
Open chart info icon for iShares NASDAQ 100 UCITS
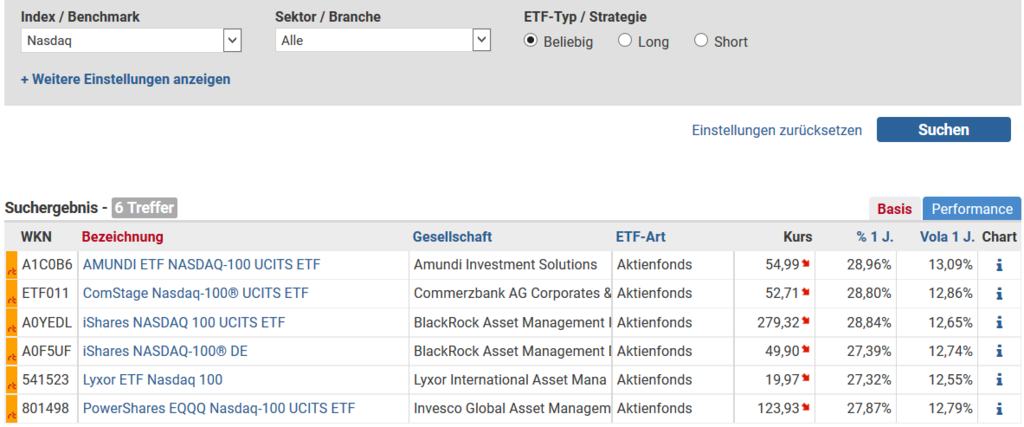click(x=999, y=323)
